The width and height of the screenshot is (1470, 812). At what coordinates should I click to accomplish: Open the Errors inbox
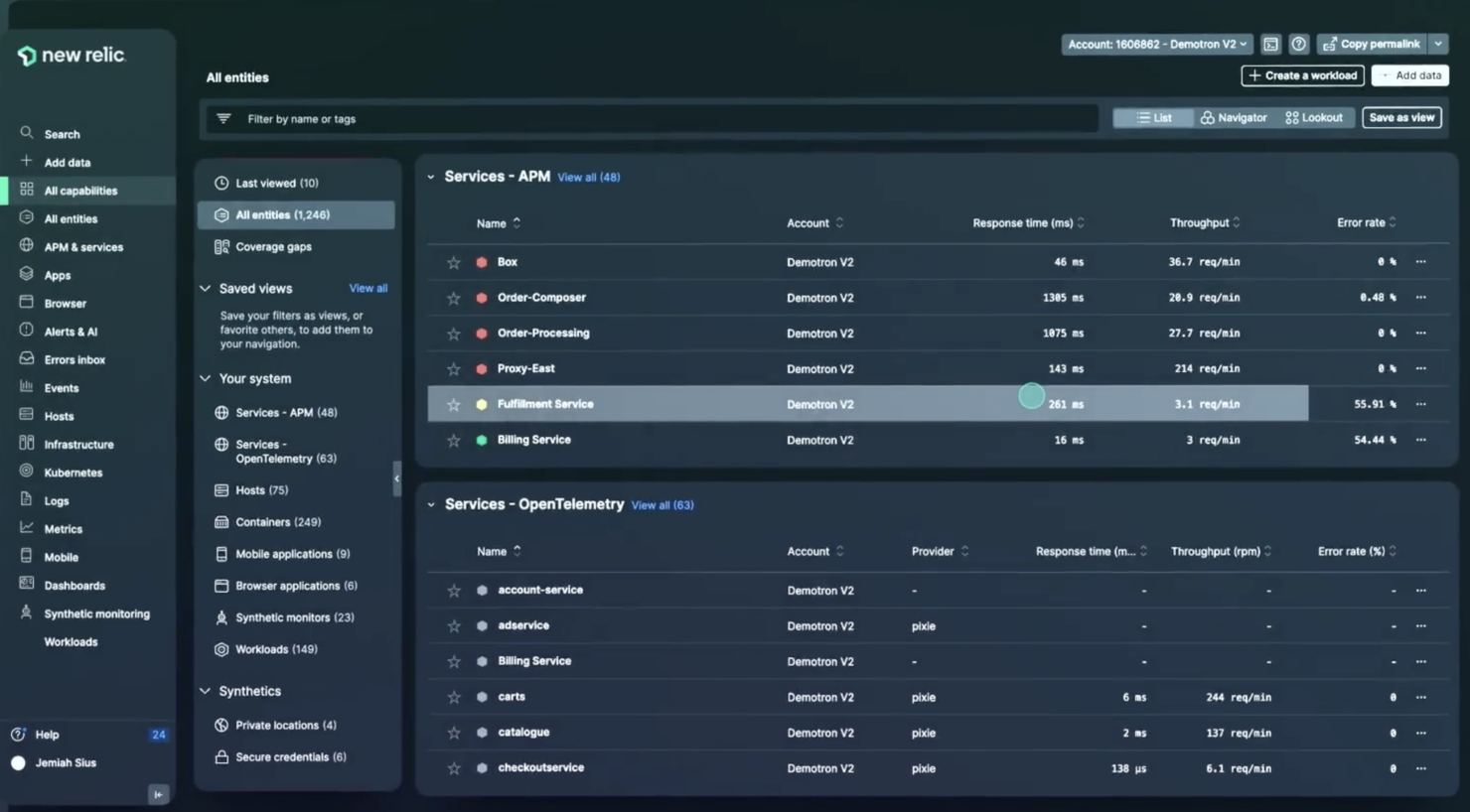(74, 359)
